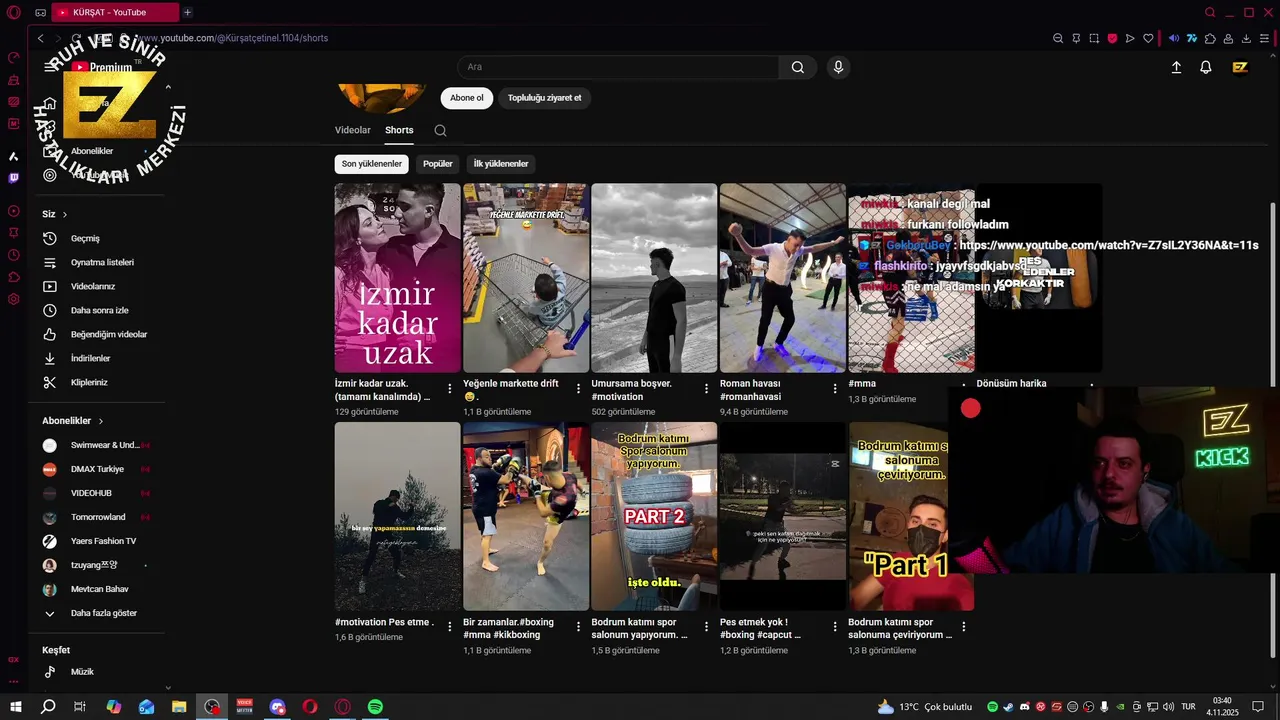This screenshot has height=720, width=1280.
Task: Open Opera profile icon in toolbar
Action: coord(1228,38)
